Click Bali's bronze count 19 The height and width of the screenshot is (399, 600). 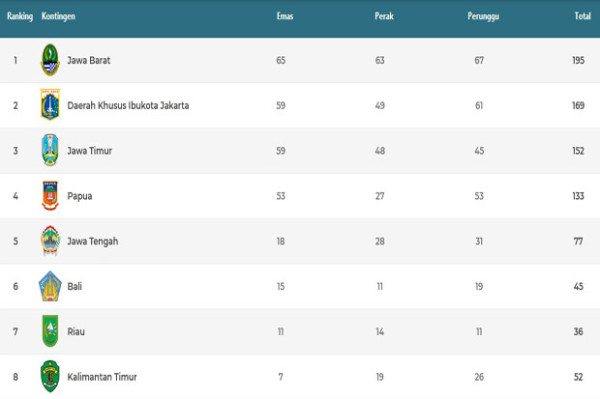click(x=479, y=287)
